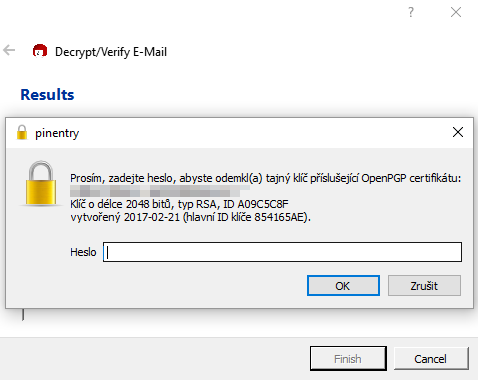
Task: Close the Decrypt/Verify E-Mail window
Action: (x=456, y=12)
